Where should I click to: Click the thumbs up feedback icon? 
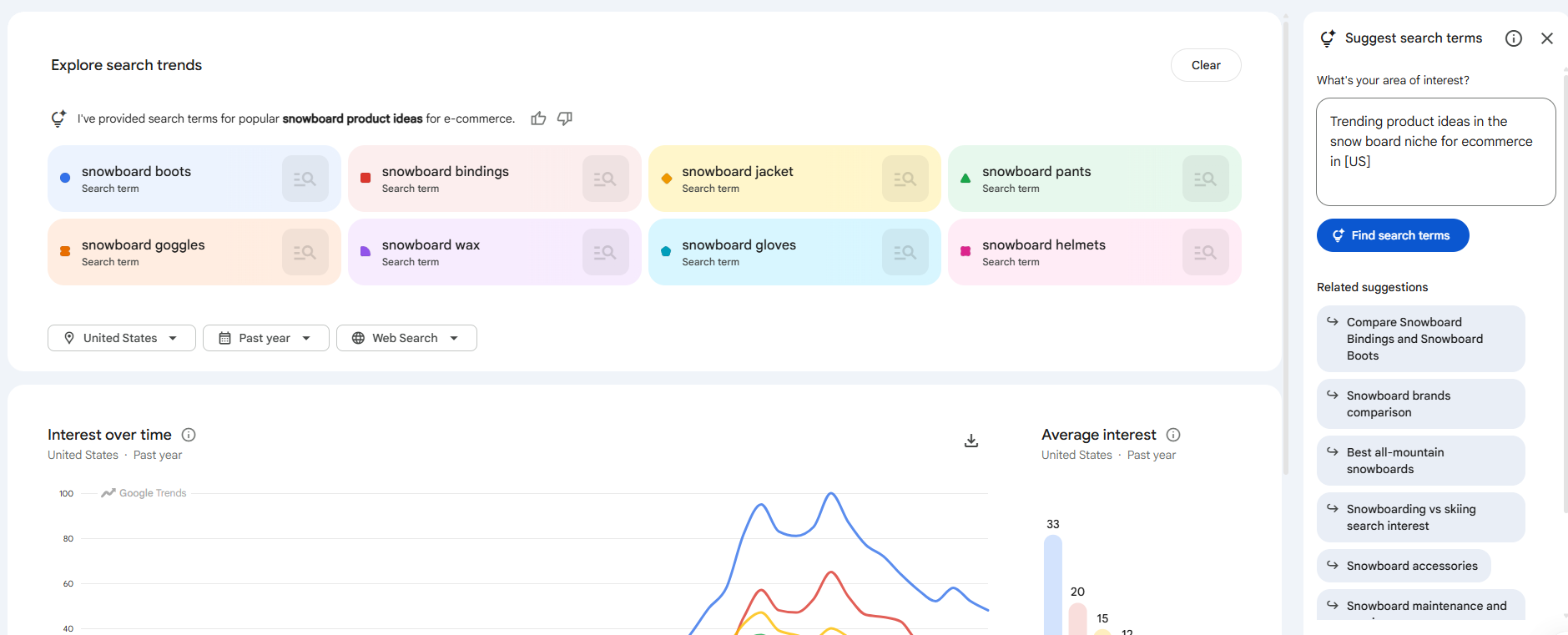tap(538, 118)
